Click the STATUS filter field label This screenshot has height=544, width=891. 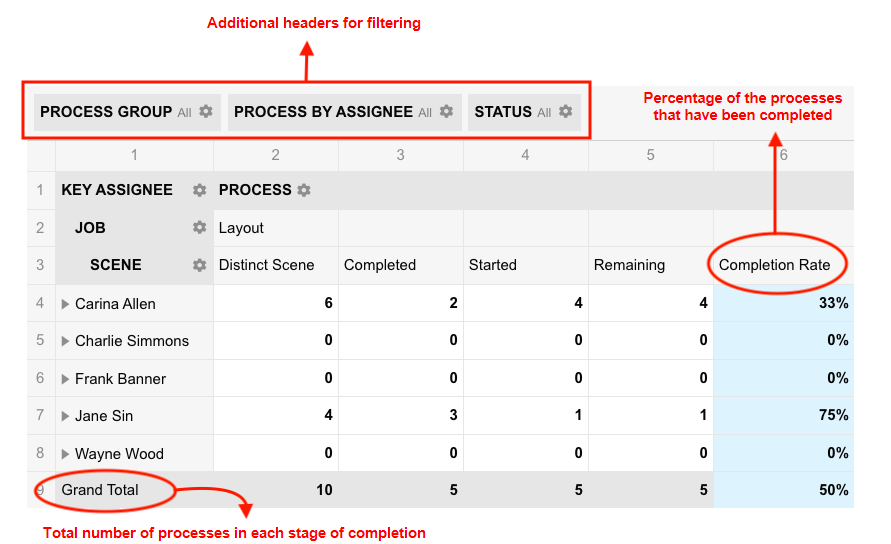coord(503,112)
